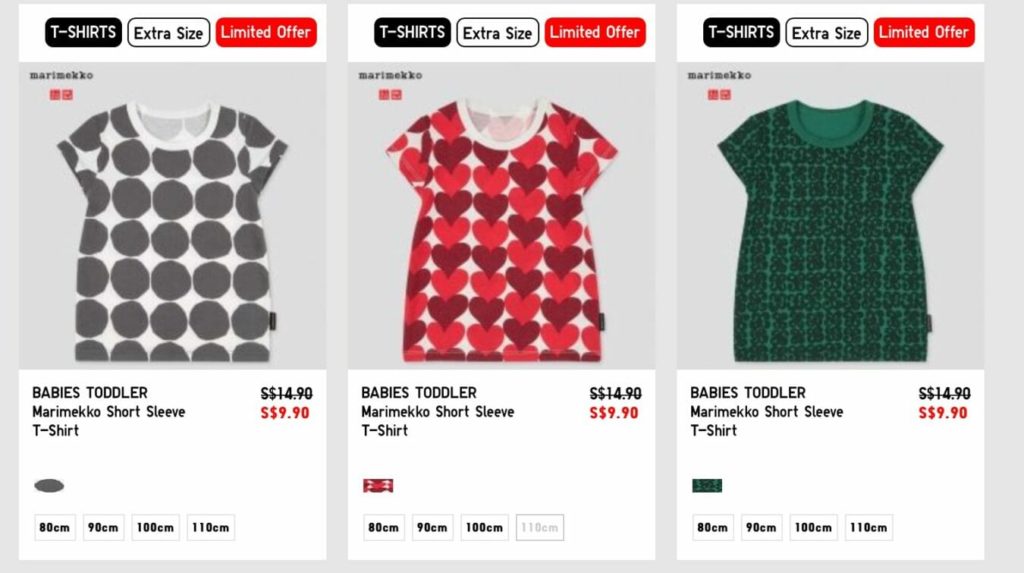Choose 80cm size for gray dot shirt

coord(55,527)
